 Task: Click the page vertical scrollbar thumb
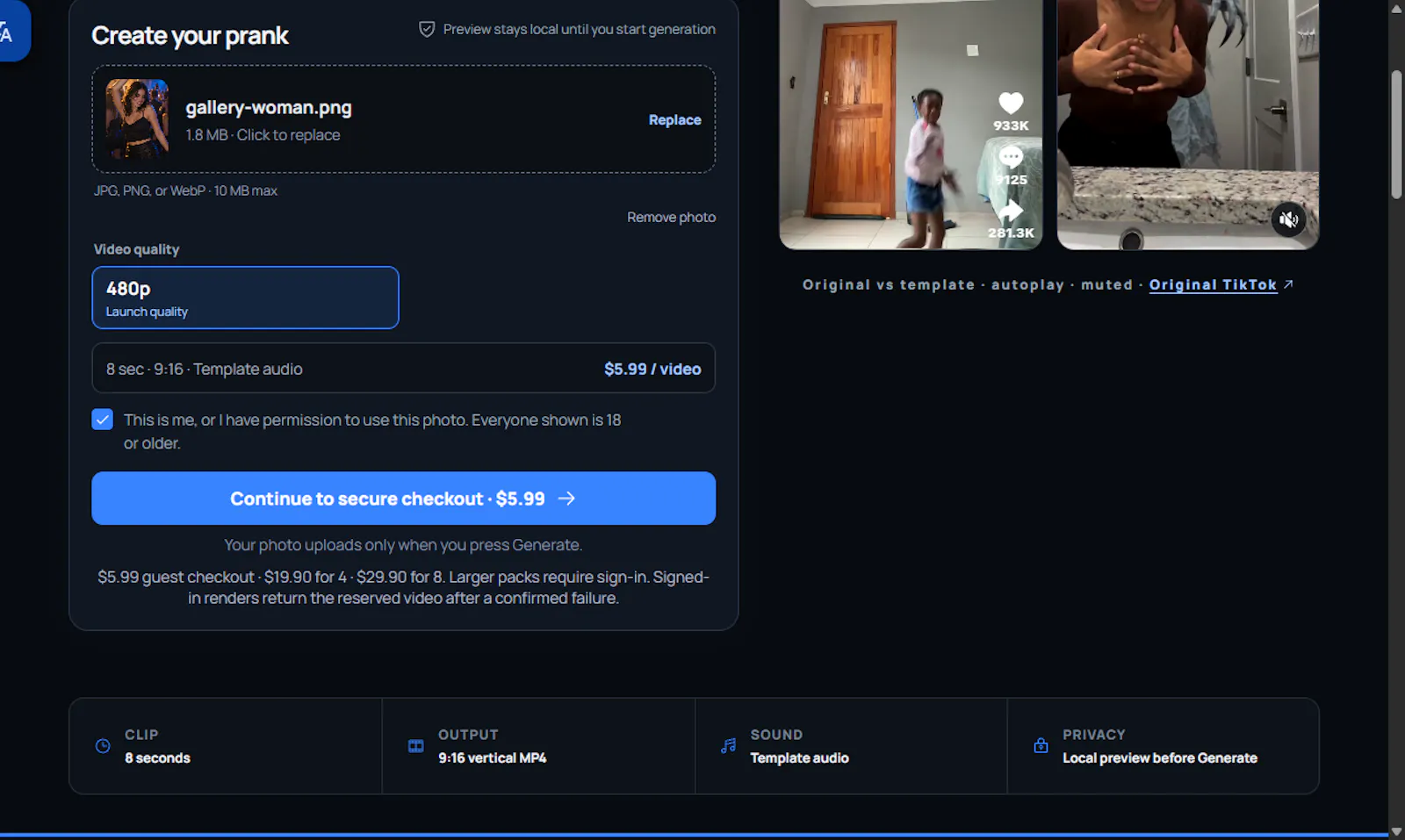[1397, 134]
